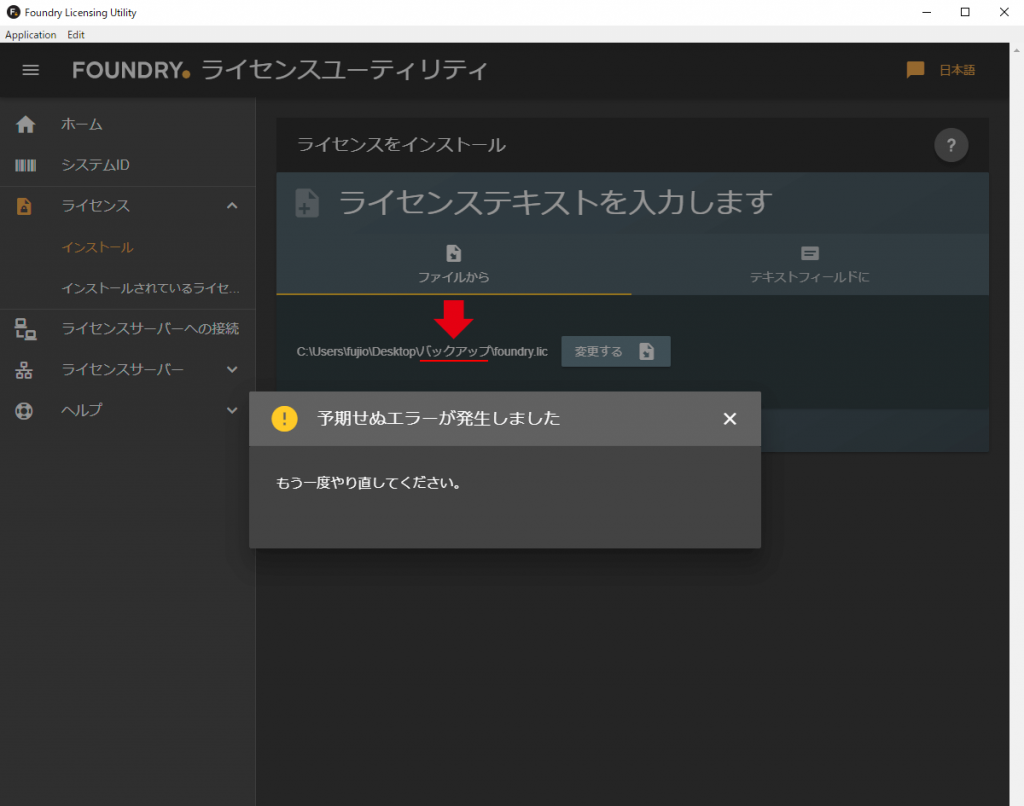Click the error title 予期せぬエラーが発生しました
The image size is (1024, 806).
click(x=438, y=419)
